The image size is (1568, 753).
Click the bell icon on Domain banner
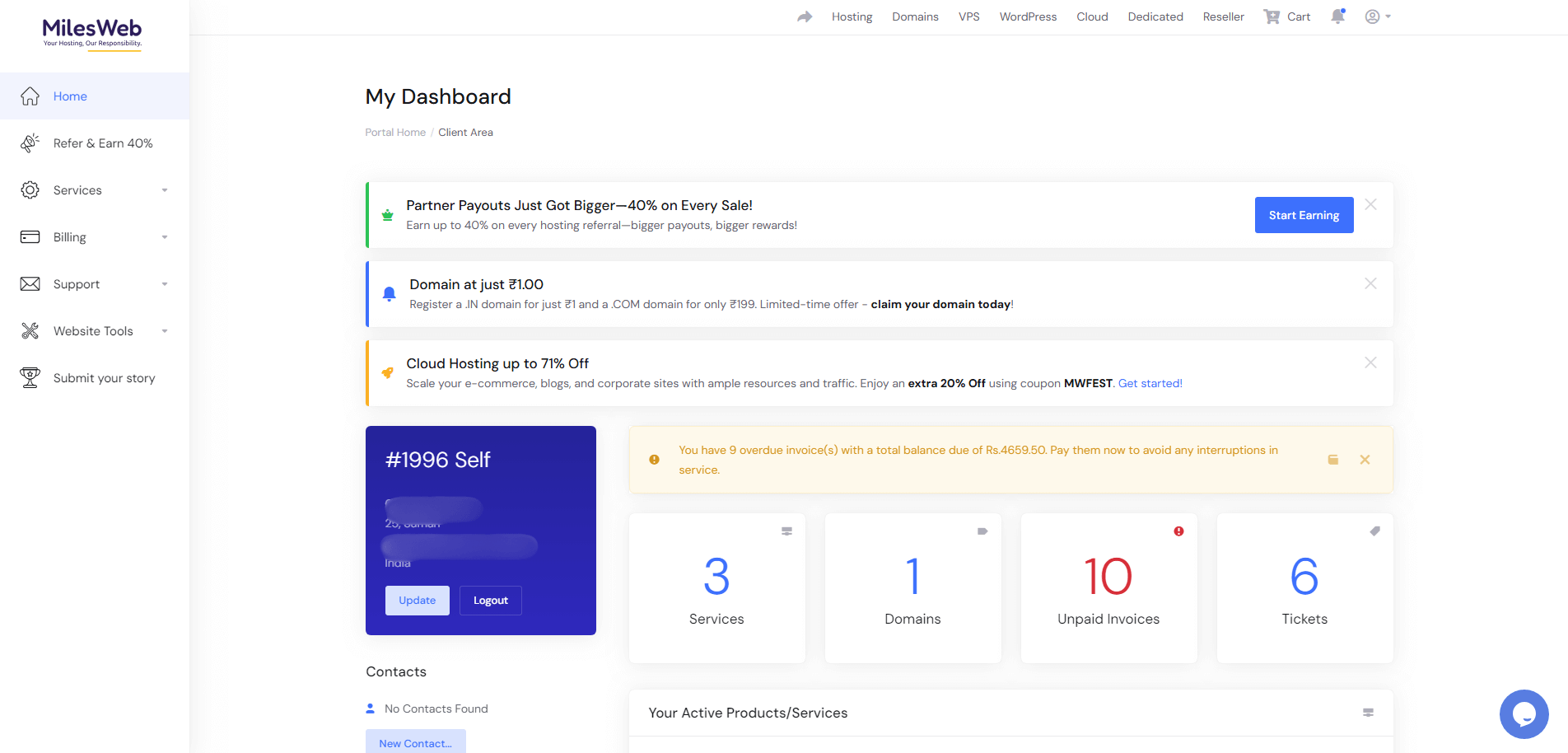[390, 294]
